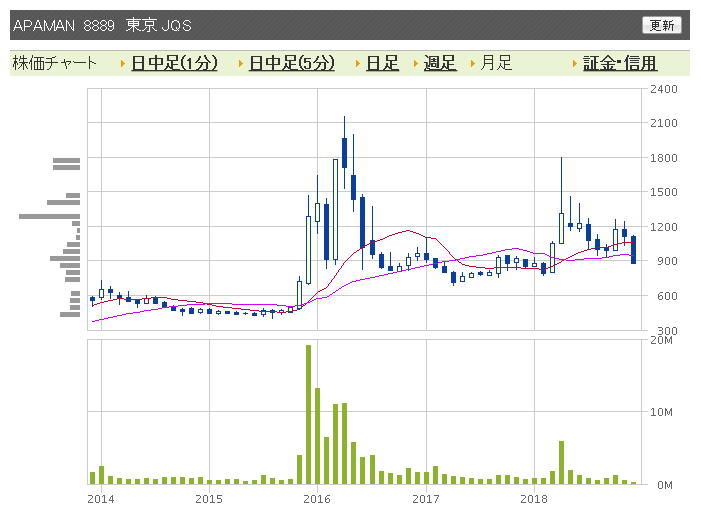Click orange arrow icon before 週足
Viewport: 701px width, 524px height.
pos(415,63)
